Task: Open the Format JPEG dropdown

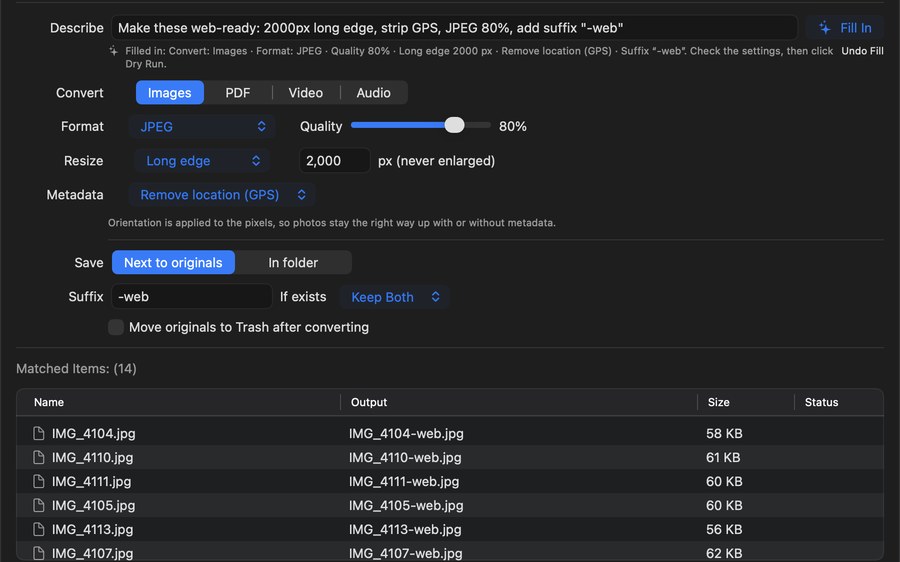Action: tap(201, 126)
